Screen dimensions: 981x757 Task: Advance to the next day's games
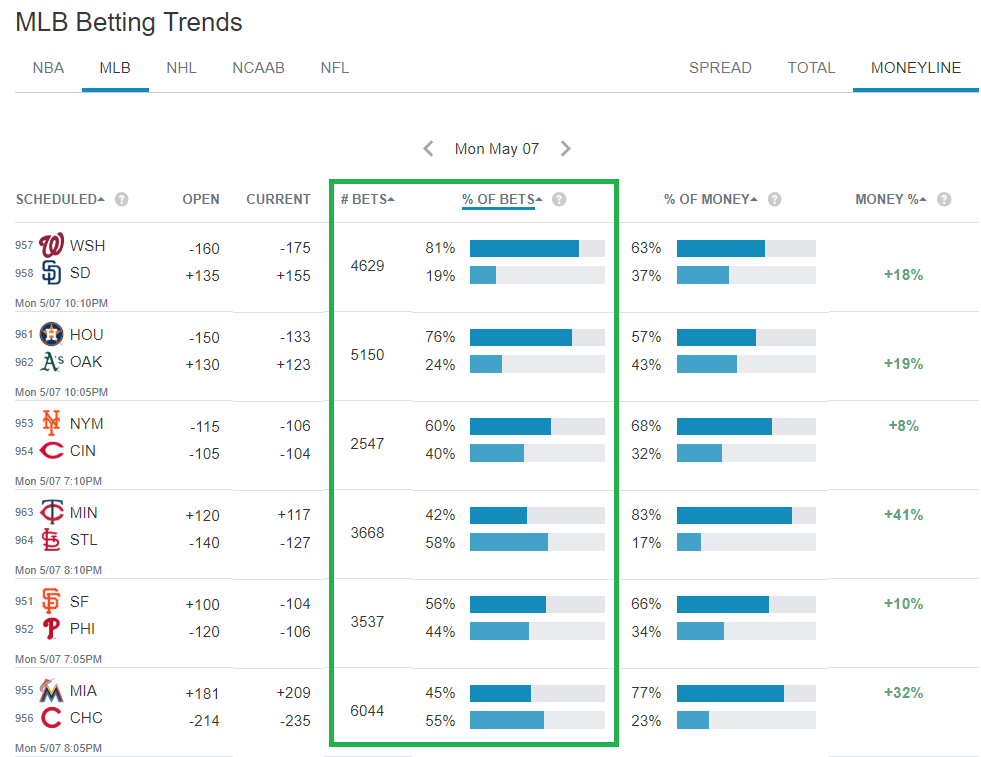click(x=565, y=148)
